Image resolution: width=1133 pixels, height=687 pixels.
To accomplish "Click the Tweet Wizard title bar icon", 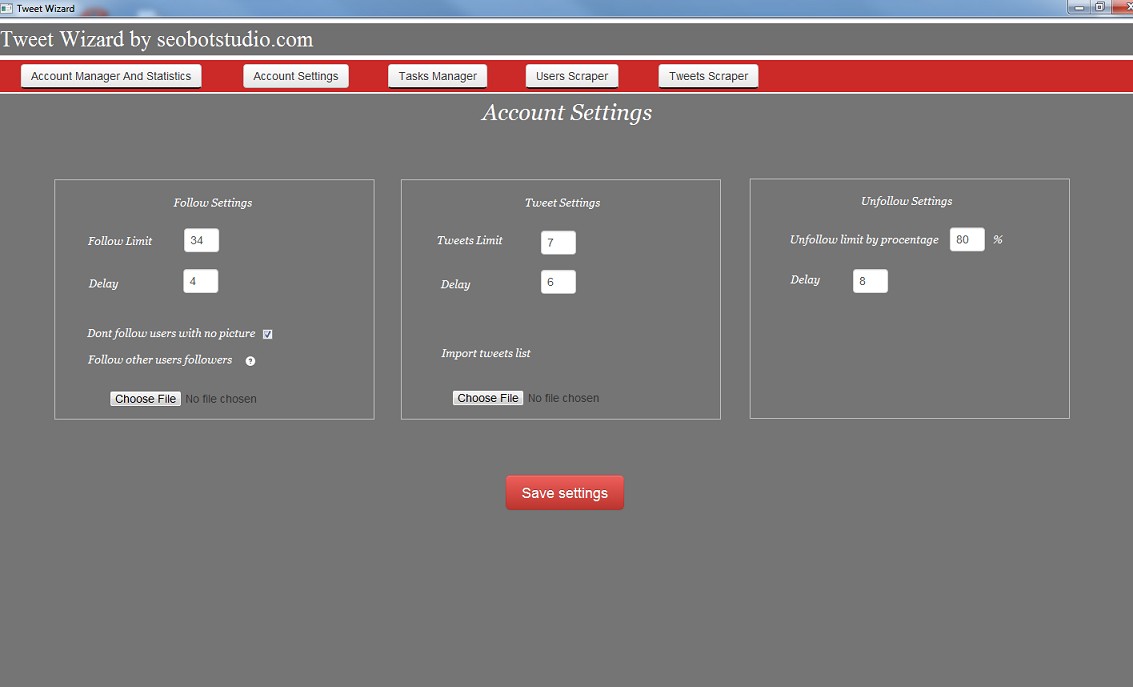I will (x=7, y=9).
